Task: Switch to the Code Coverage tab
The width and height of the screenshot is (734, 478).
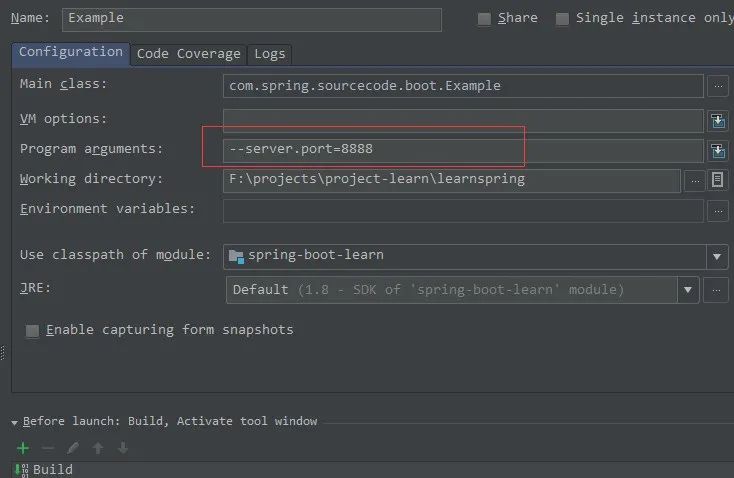Action: 188,54
